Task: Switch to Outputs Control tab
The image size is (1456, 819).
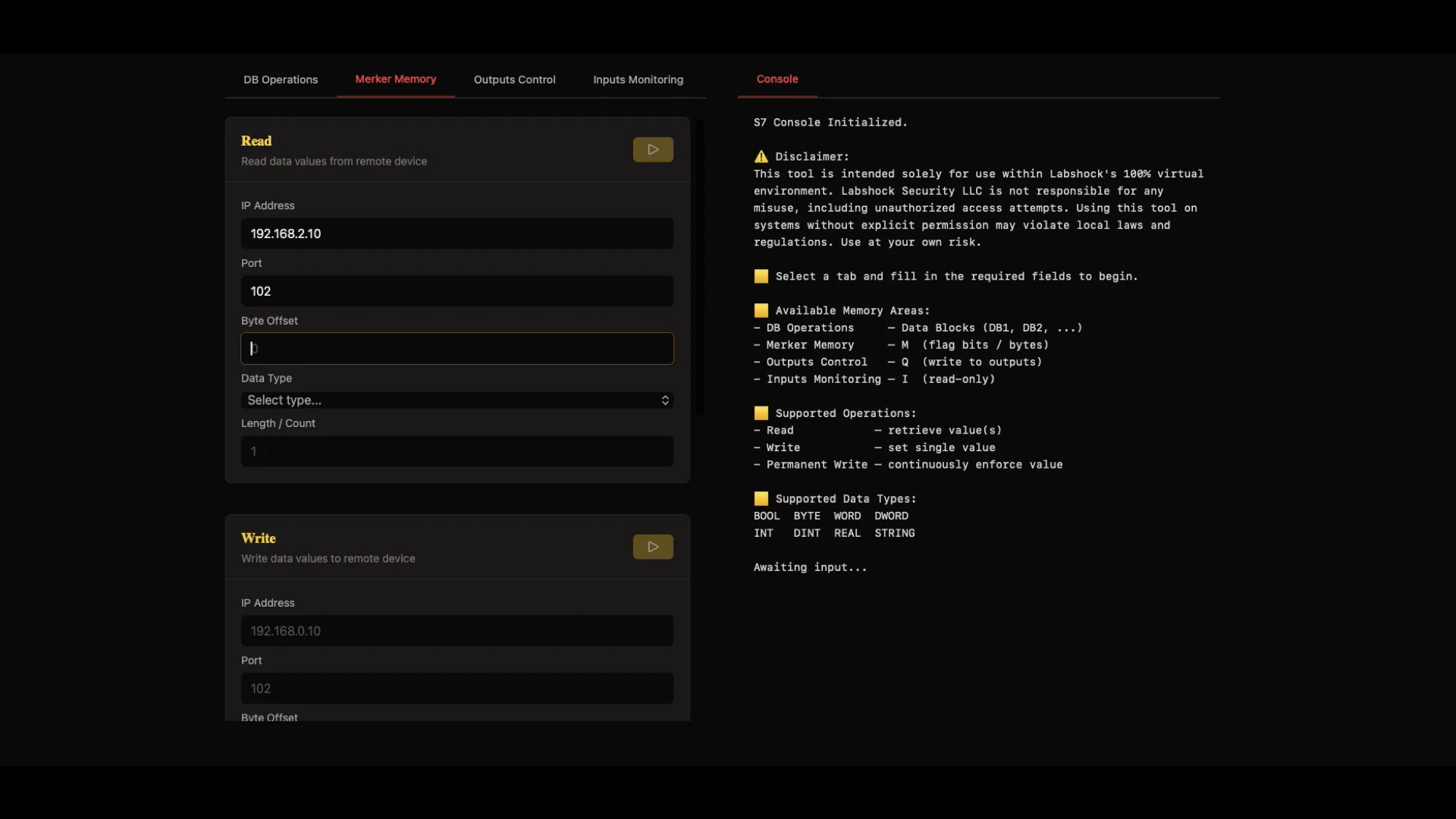Action: pyautogui.click(x=514, y=80)
